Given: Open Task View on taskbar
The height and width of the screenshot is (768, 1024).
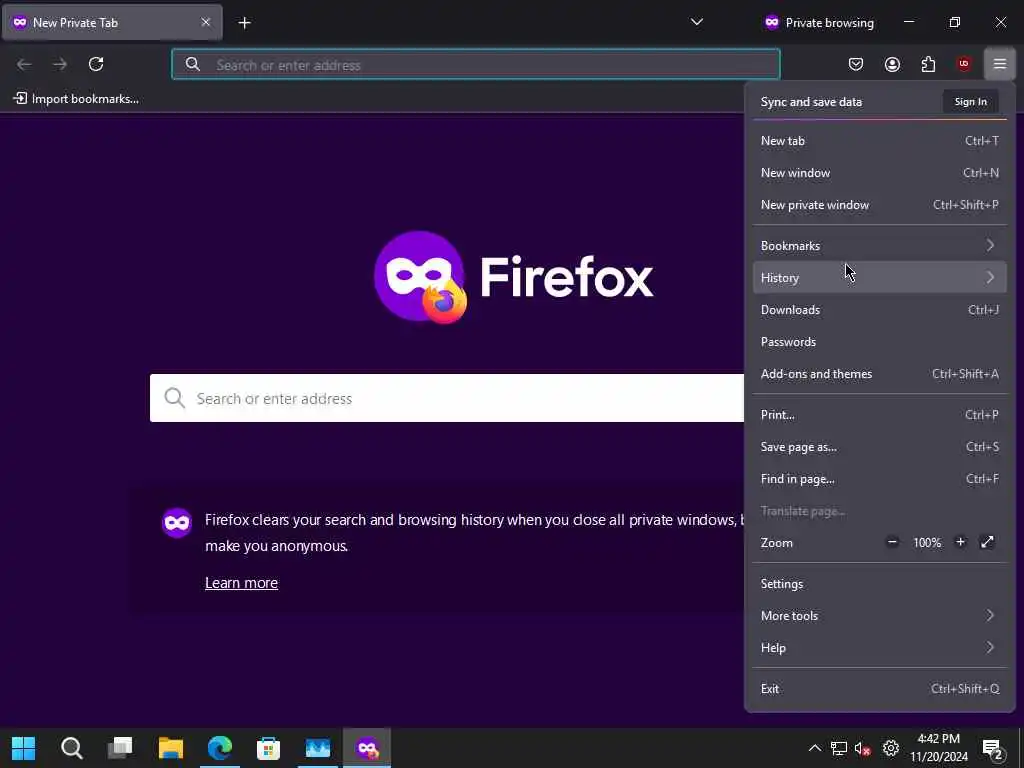Looking at the screenshot, I should point(120,748).
